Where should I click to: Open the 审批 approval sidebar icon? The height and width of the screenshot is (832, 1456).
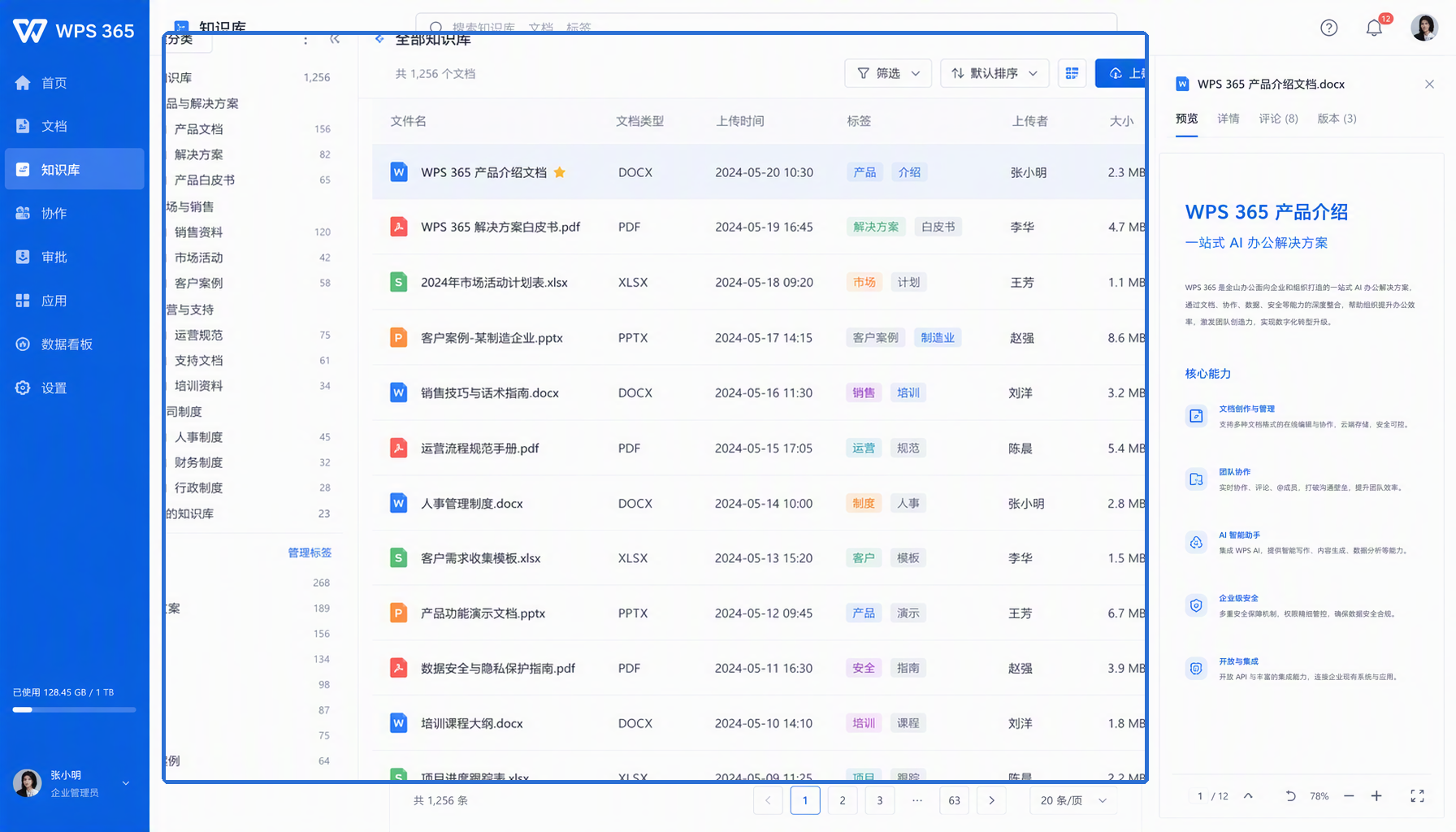(23, 257)
